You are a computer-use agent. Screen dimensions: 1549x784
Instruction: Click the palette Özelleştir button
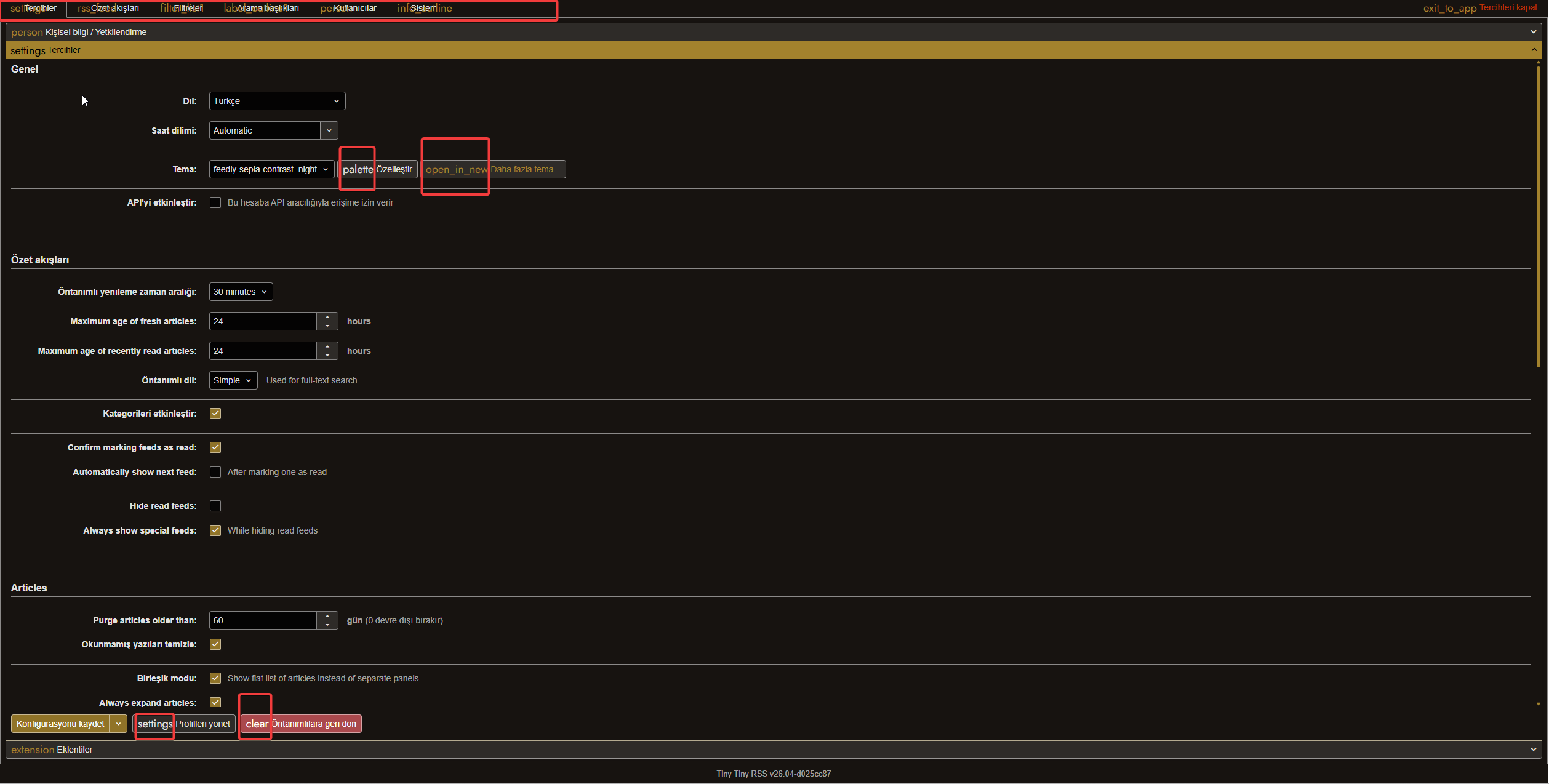point(377,169)
